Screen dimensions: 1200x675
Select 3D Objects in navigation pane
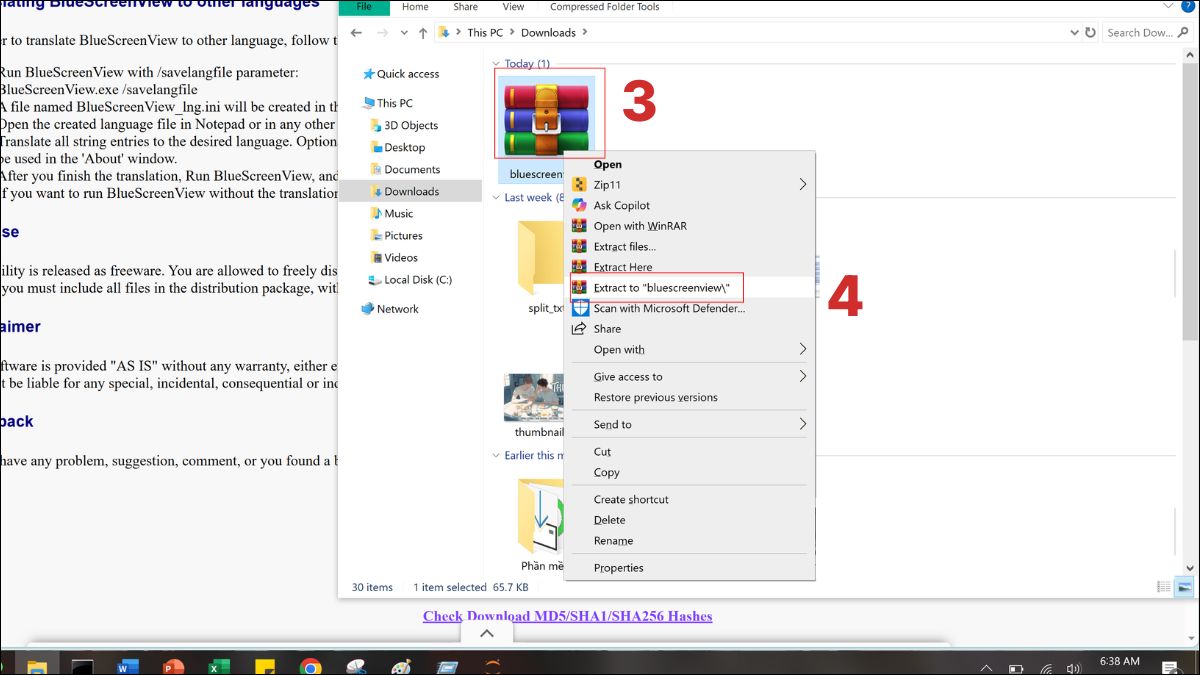(x=411, y=125)
